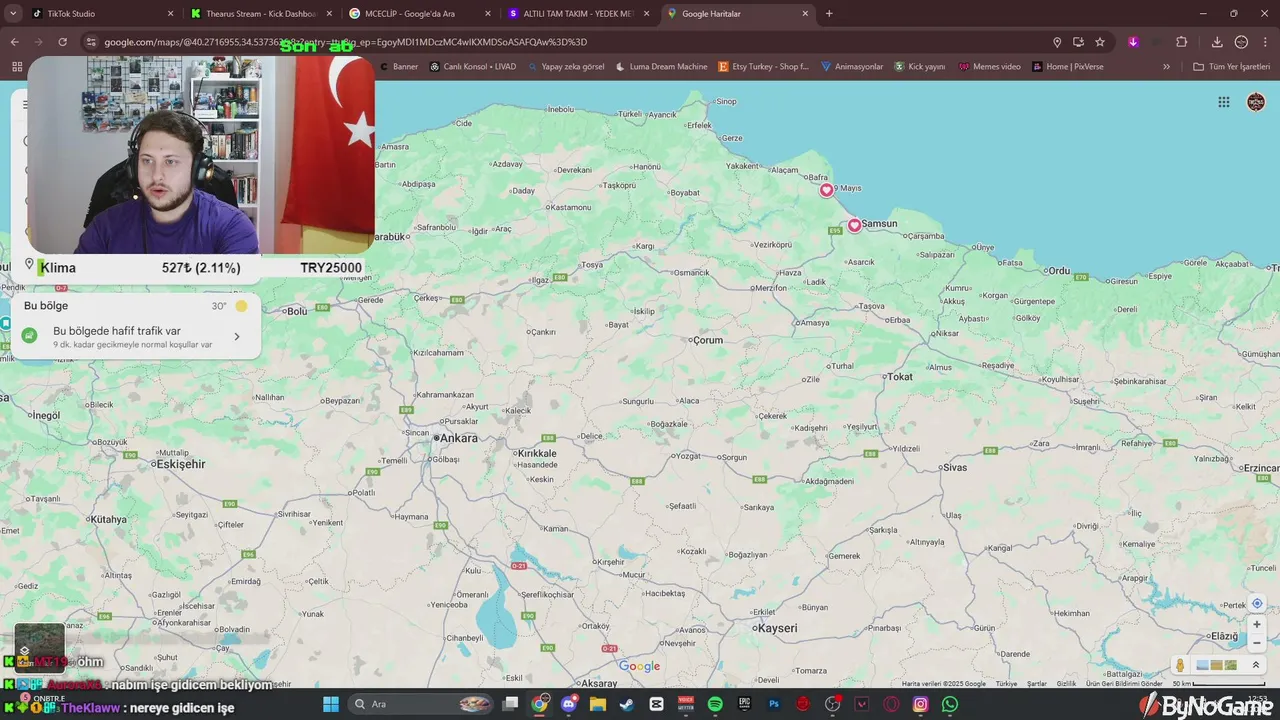Open Task View in the taskbar

510,704
